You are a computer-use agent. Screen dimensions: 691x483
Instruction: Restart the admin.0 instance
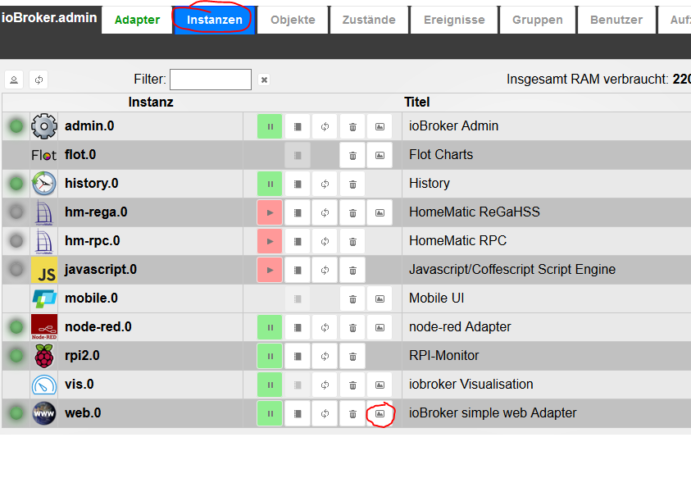point(325,126)
